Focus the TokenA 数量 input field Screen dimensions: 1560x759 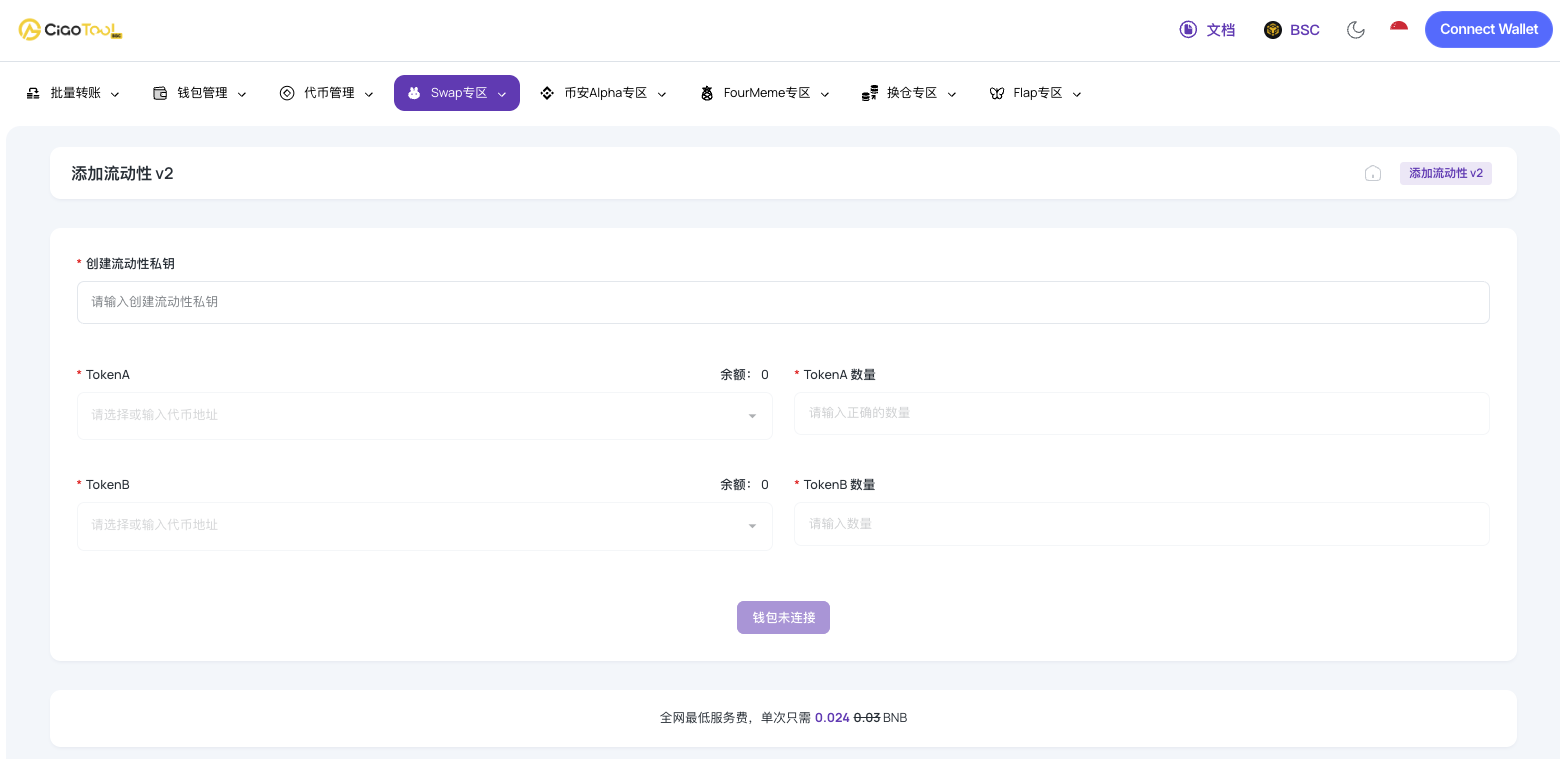click(x=1141, y=413)
